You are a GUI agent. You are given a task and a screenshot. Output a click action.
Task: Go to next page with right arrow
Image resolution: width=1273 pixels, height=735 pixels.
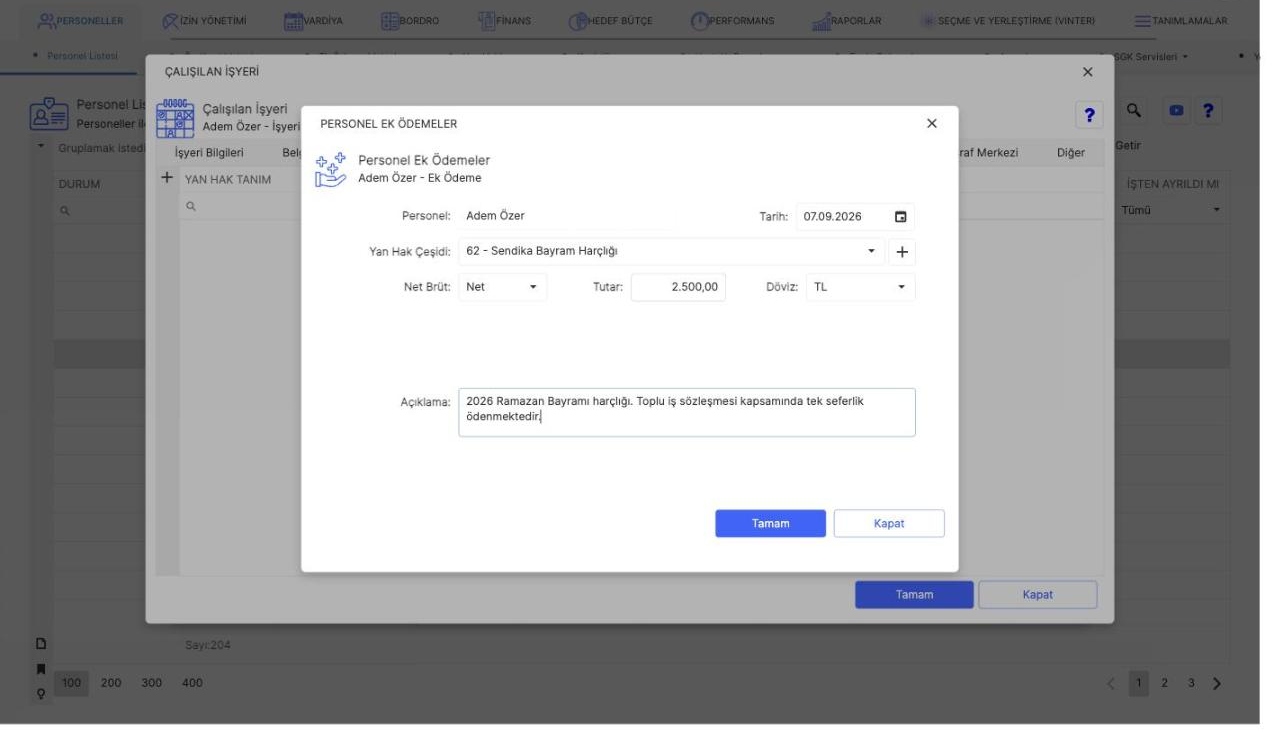(x=1217, y=683)
